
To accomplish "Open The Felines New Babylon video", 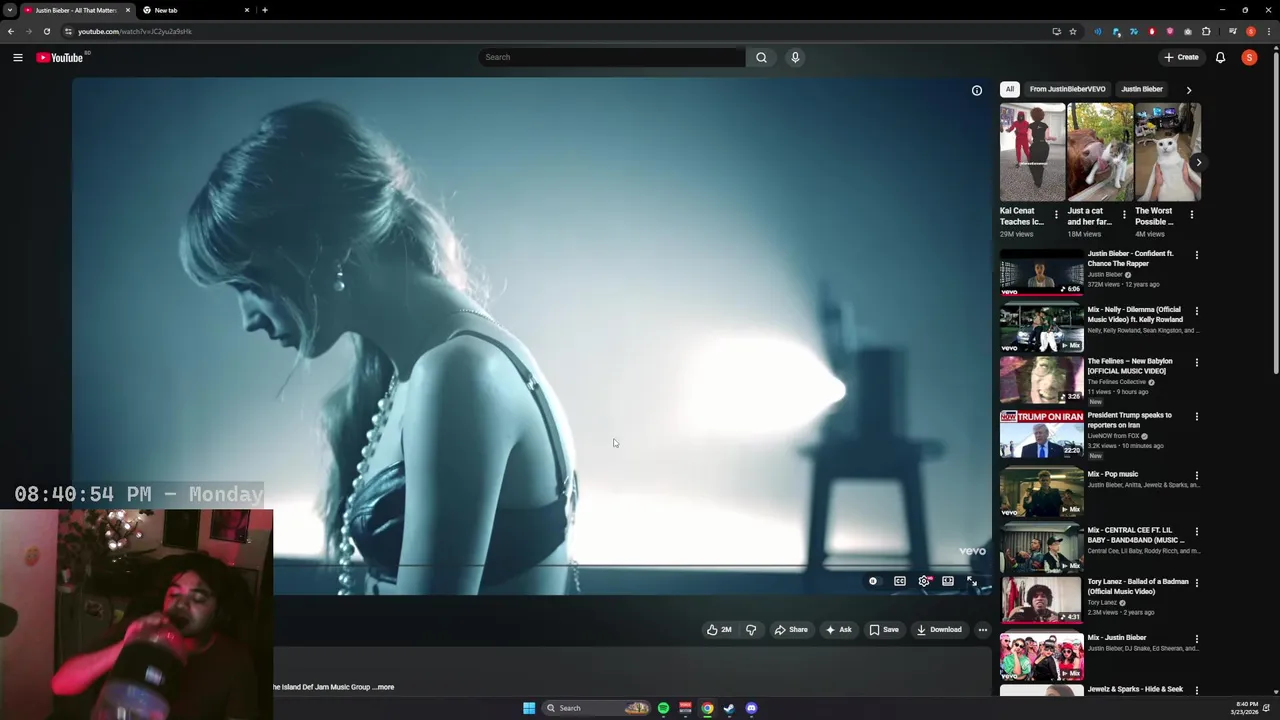I will (1041, 381).
